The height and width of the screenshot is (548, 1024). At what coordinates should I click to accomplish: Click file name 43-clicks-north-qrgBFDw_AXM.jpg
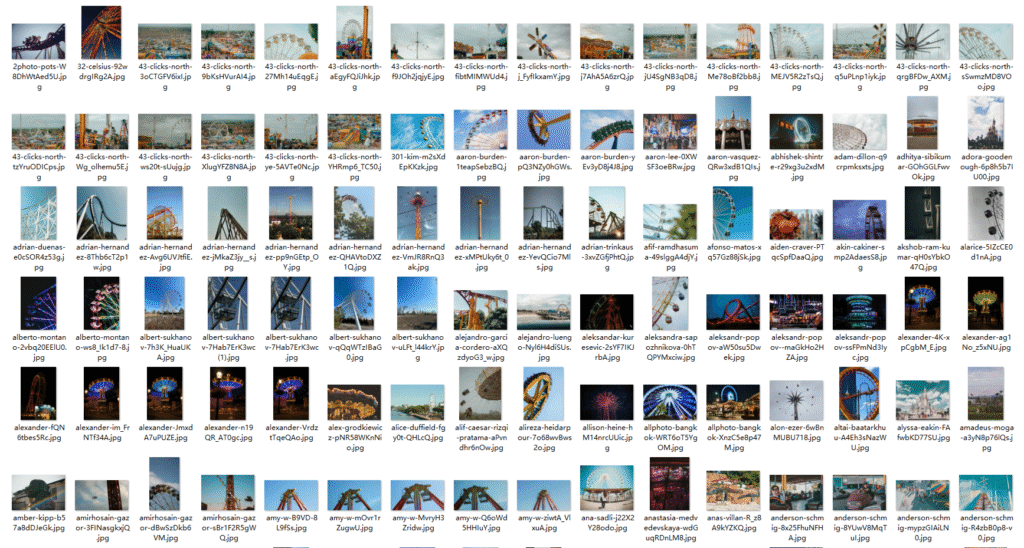tap(923, 76)
